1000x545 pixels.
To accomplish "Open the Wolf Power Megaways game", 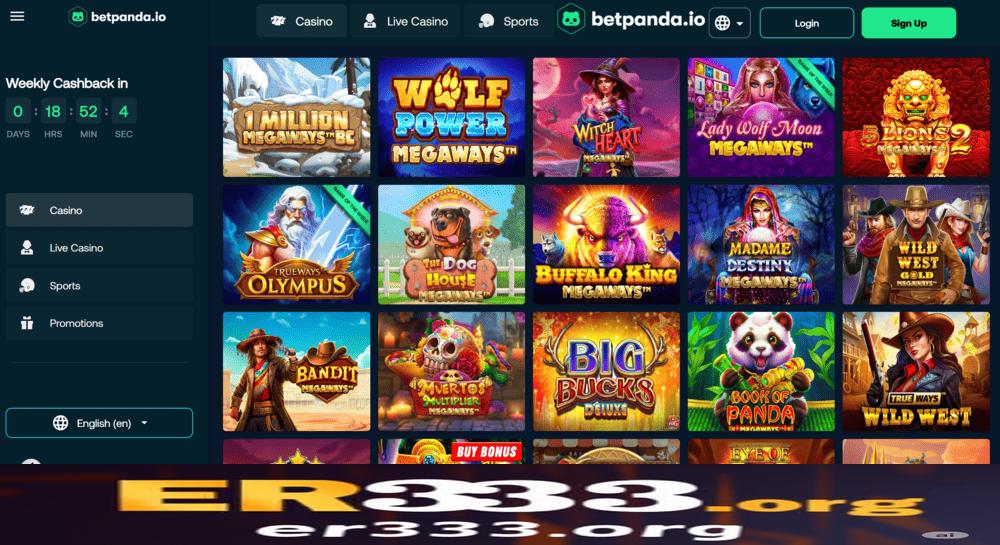I will coord(451,117).
